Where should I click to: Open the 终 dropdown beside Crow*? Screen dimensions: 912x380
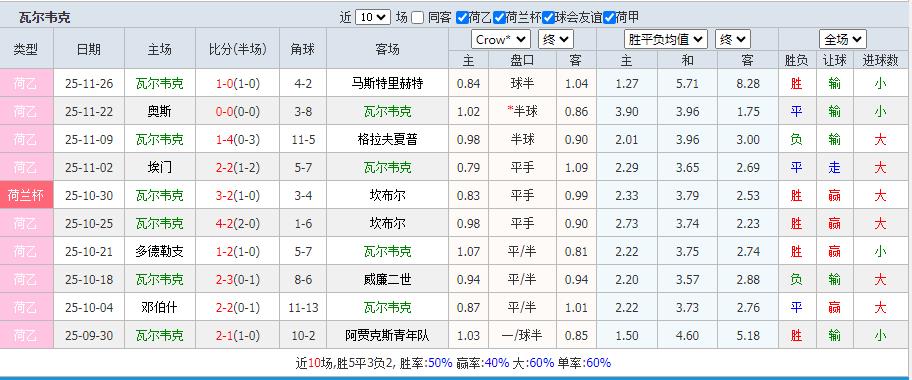click(x=556, y=40)
